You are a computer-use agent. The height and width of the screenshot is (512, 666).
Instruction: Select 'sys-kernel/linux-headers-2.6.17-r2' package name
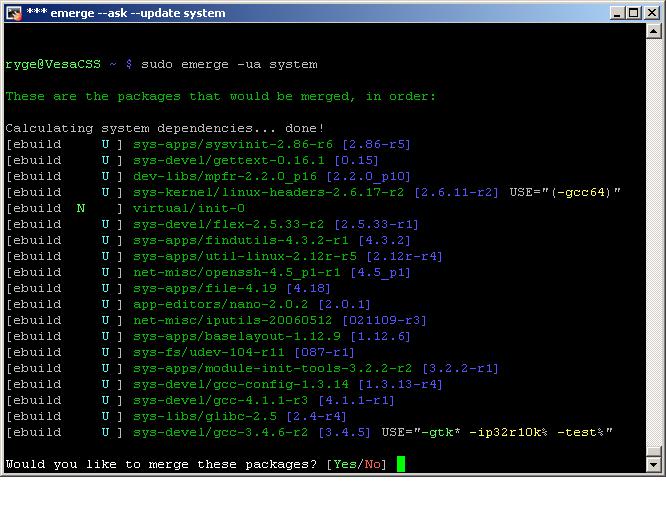pos(268,192)
